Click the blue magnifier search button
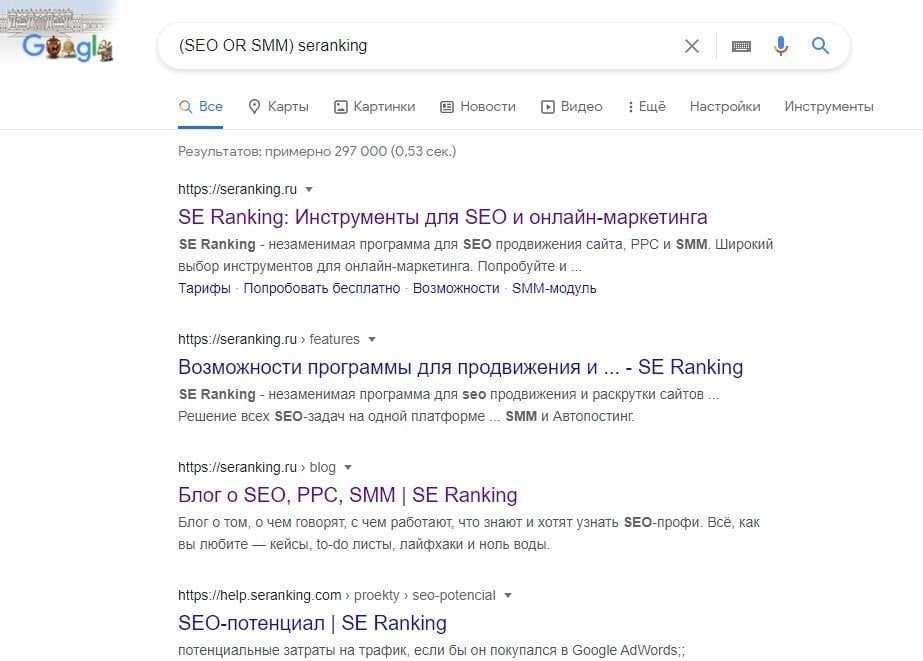This screenshot has width=923, height=661. point(821,46)
